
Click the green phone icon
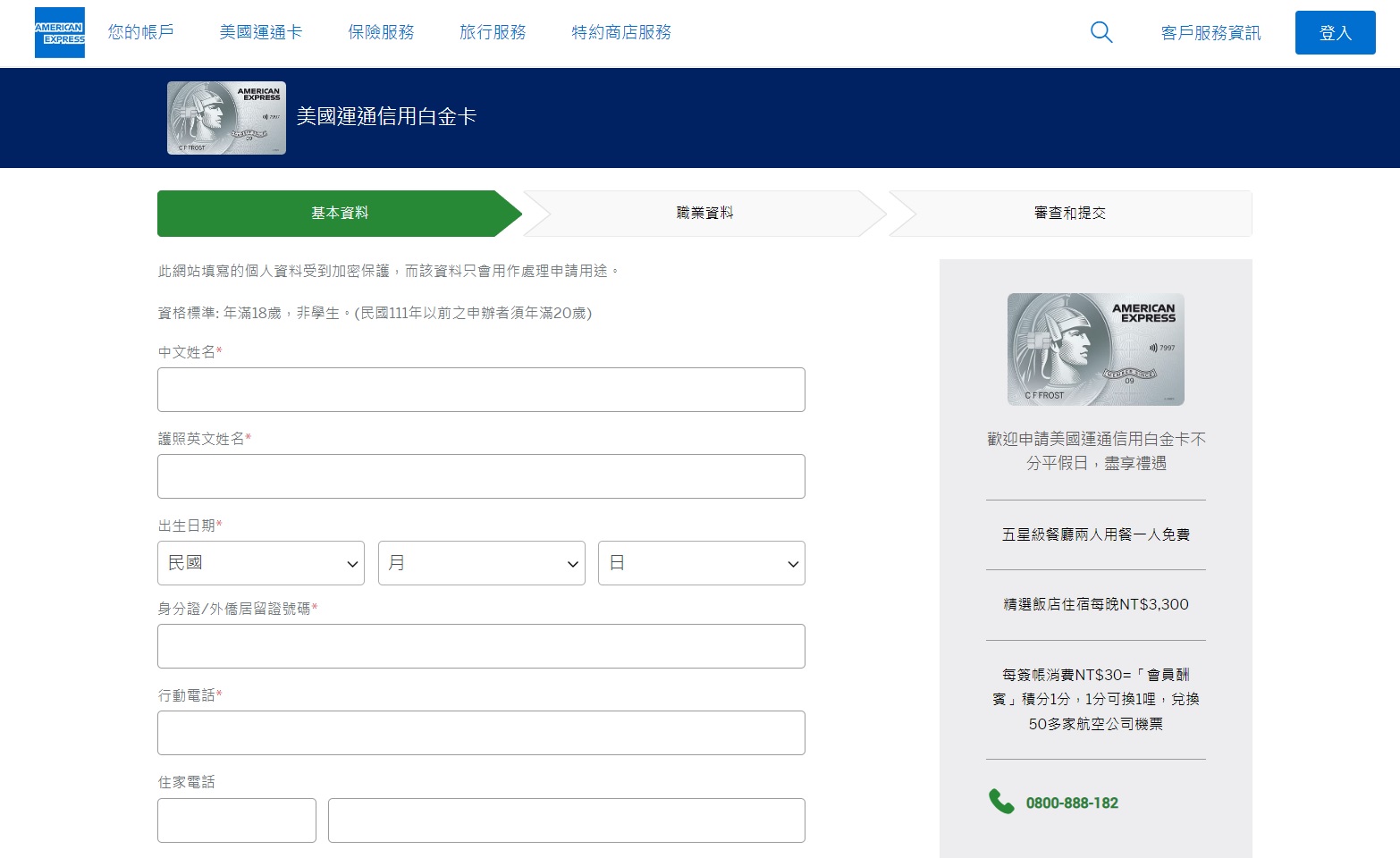point(1001,802)
